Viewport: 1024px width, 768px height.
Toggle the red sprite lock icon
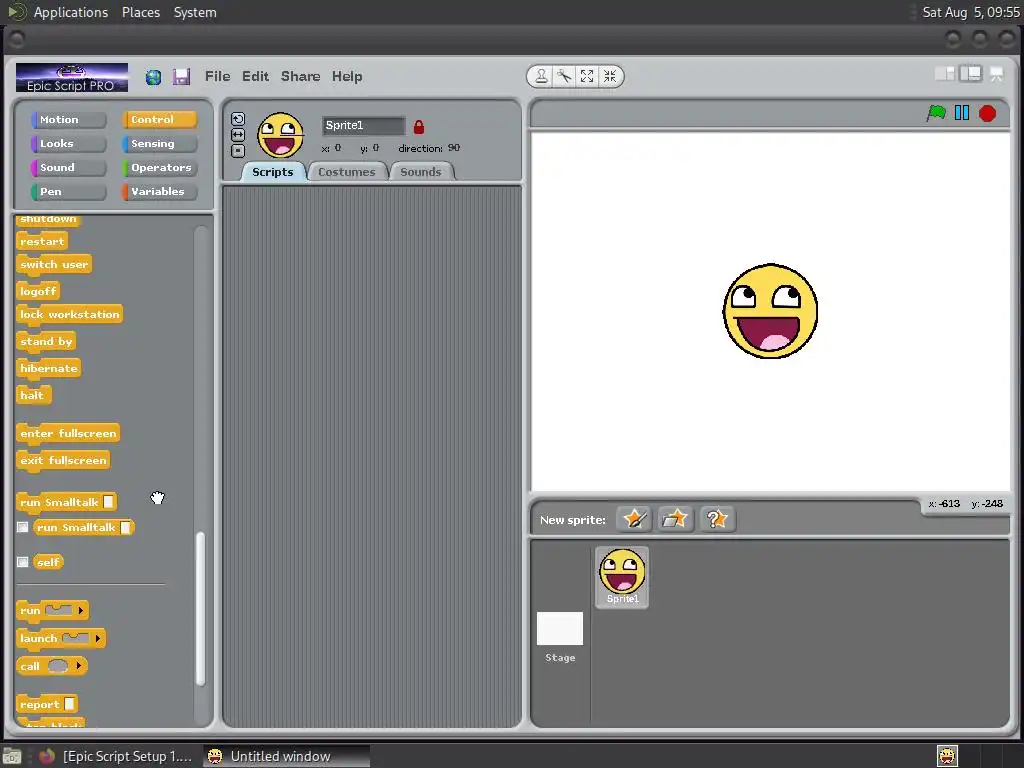(419, 127)
